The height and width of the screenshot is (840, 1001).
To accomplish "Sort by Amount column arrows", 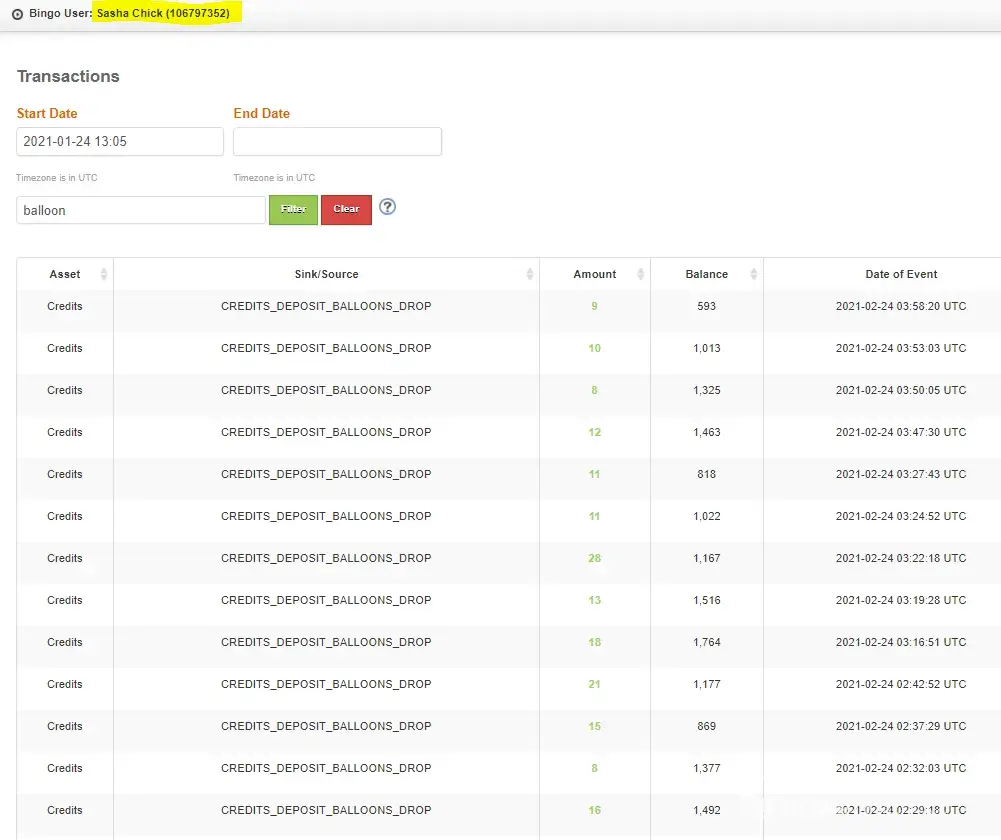I will pos(641,274).
